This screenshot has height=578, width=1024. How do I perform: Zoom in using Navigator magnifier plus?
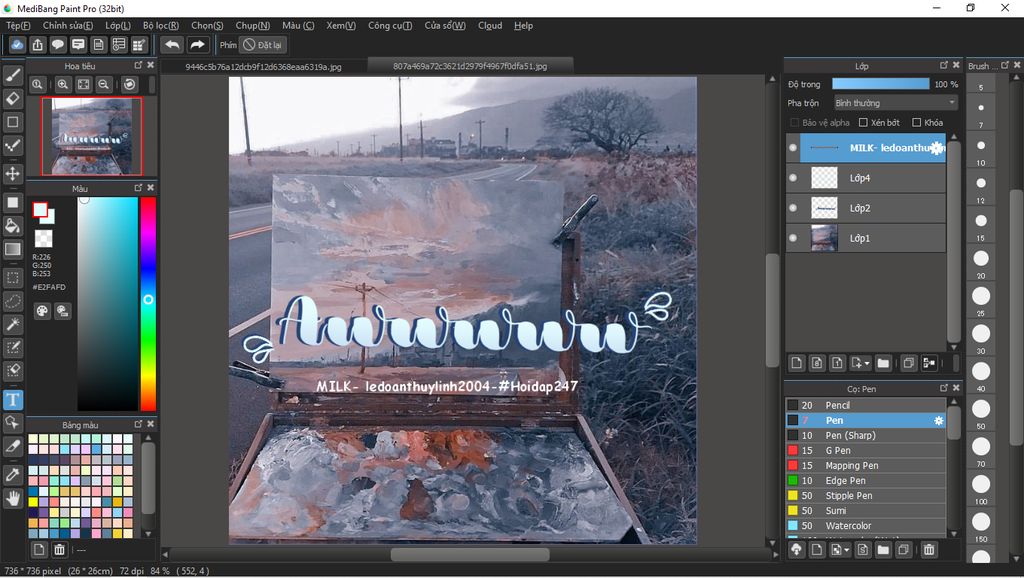click(x=63, y=84)
